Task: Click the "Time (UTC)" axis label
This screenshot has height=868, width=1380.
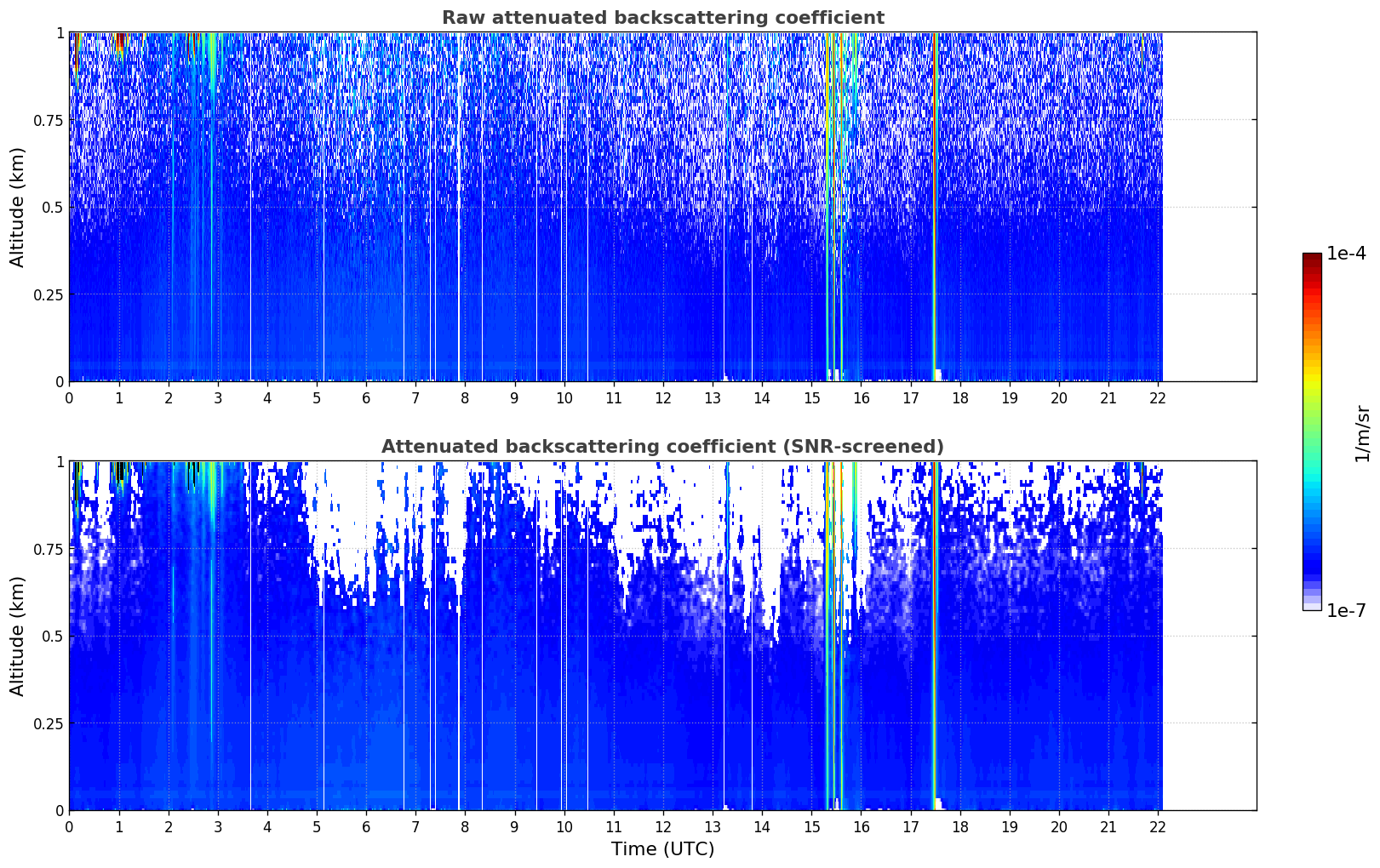Action: coord(662,849)
